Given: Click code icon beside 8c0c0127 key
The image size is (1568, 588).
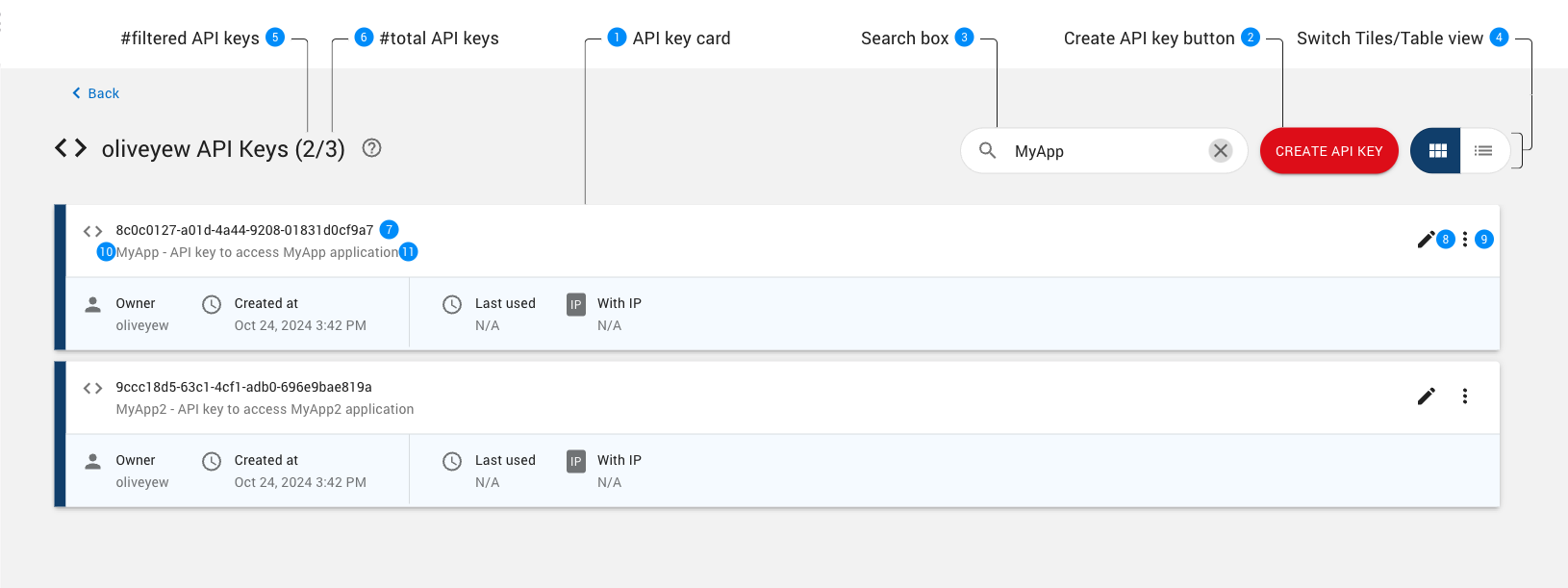Looking at the screenshot, I should click(92, 231).
